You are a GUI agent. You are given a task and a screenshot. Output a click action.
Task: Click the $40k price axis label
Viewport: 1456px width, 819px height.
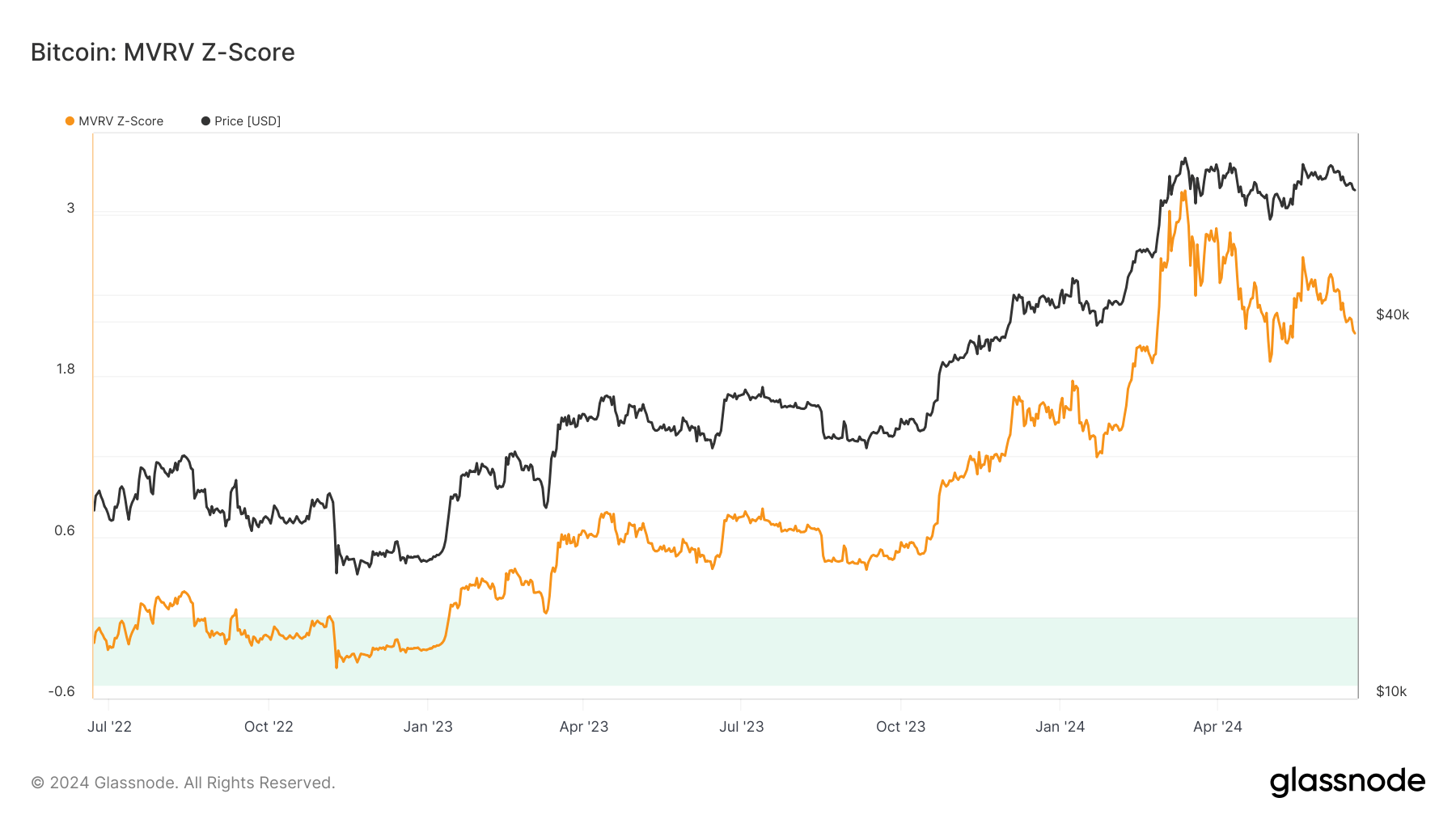(1392, 315)
